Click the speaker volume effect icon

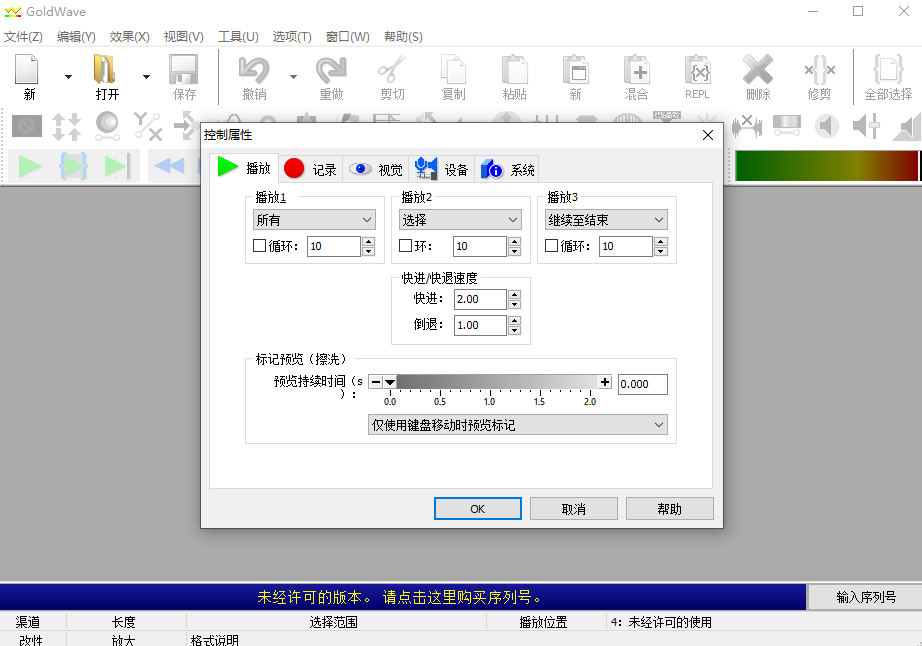pyautogui.click(x=827, y=126)
